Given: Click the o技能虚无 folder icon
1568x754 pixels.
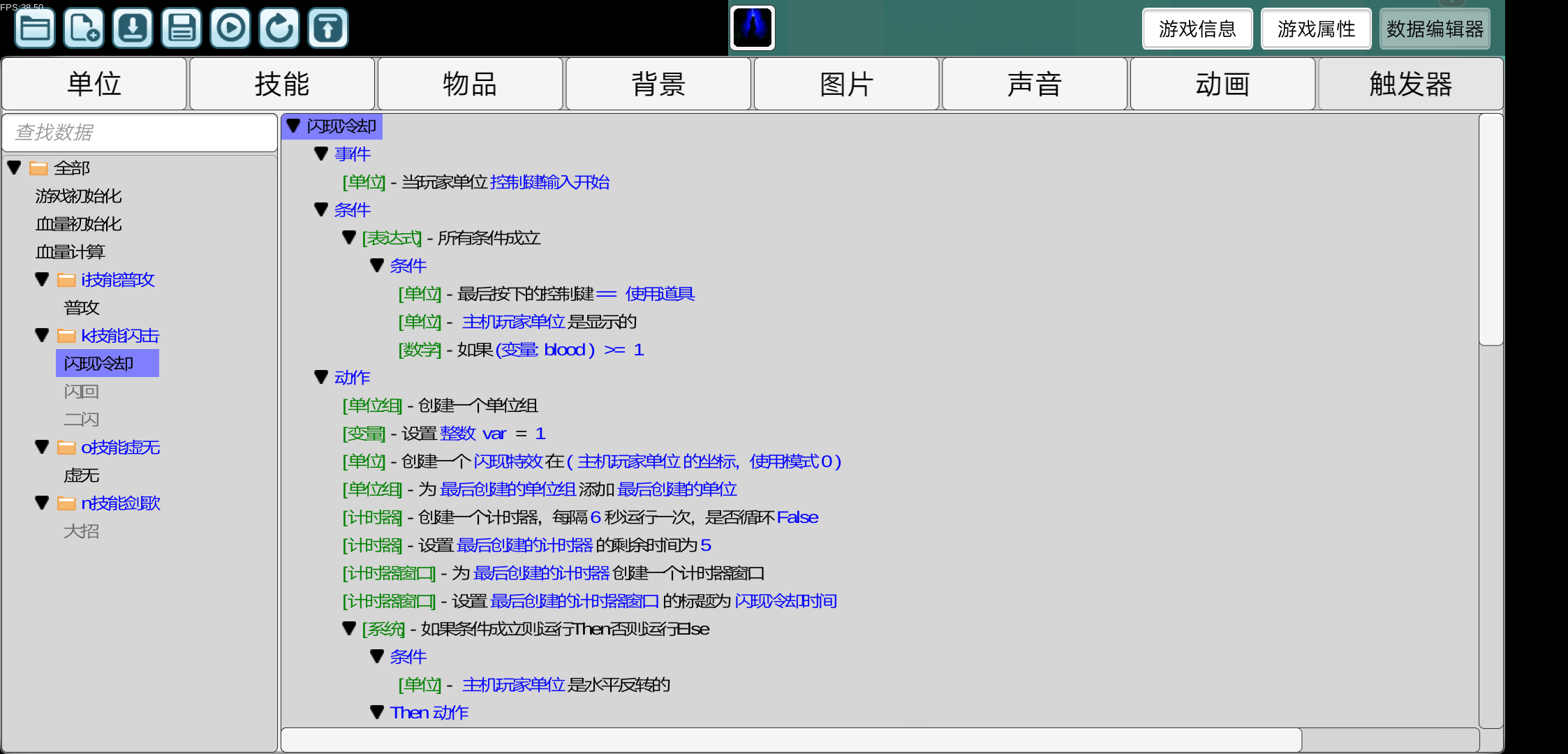Looking at the screenshot, I should [66, 448].
